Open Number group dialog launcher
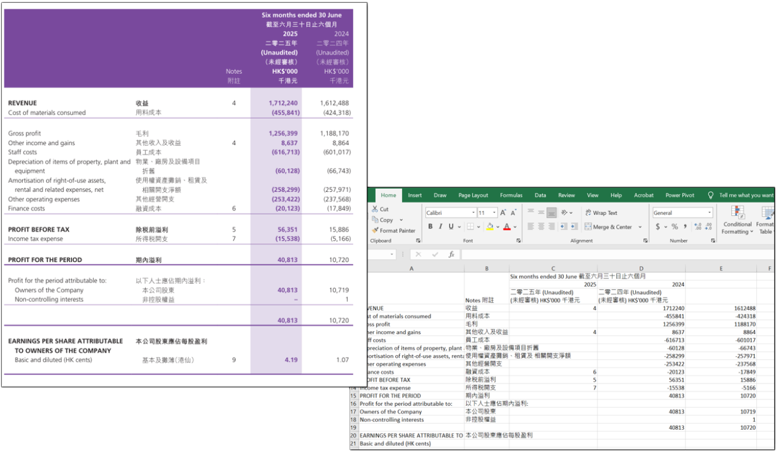Image resolution: width=778 pixels, height=452 pixels. (713, 240)
